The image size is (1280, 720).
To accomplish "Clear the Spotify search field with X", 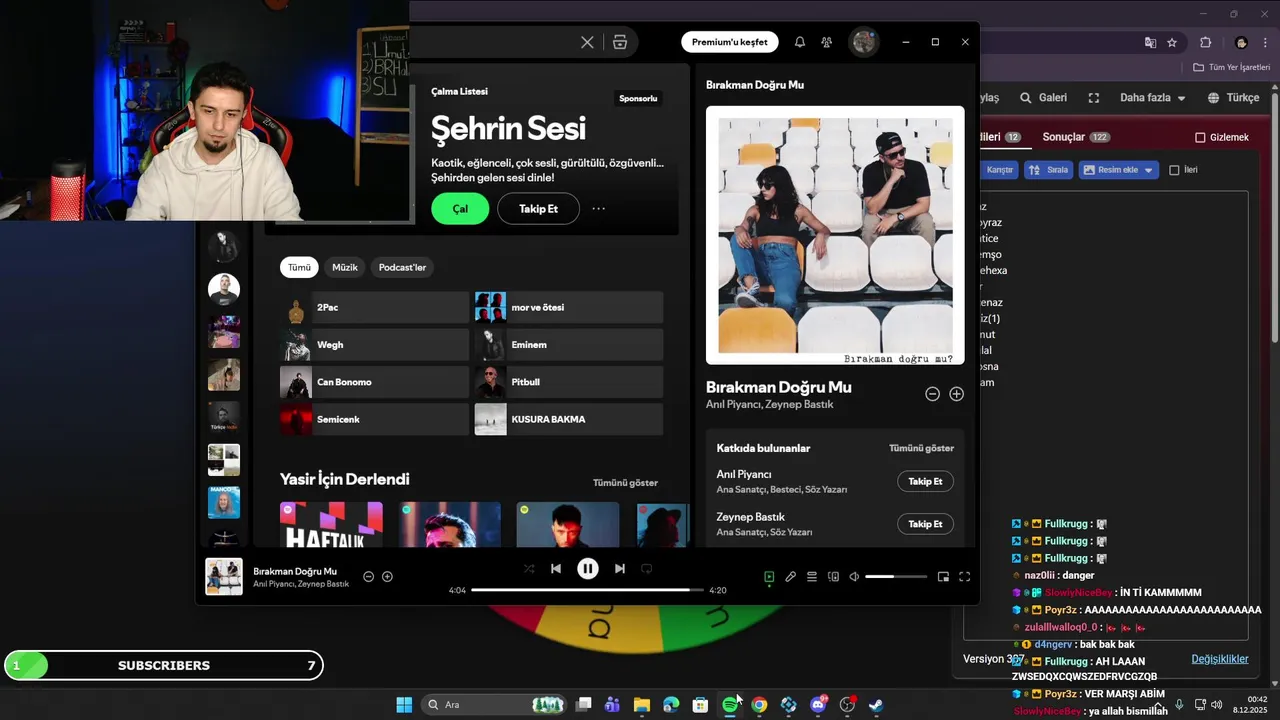I will pyautogui.click(x=587, y=42).
